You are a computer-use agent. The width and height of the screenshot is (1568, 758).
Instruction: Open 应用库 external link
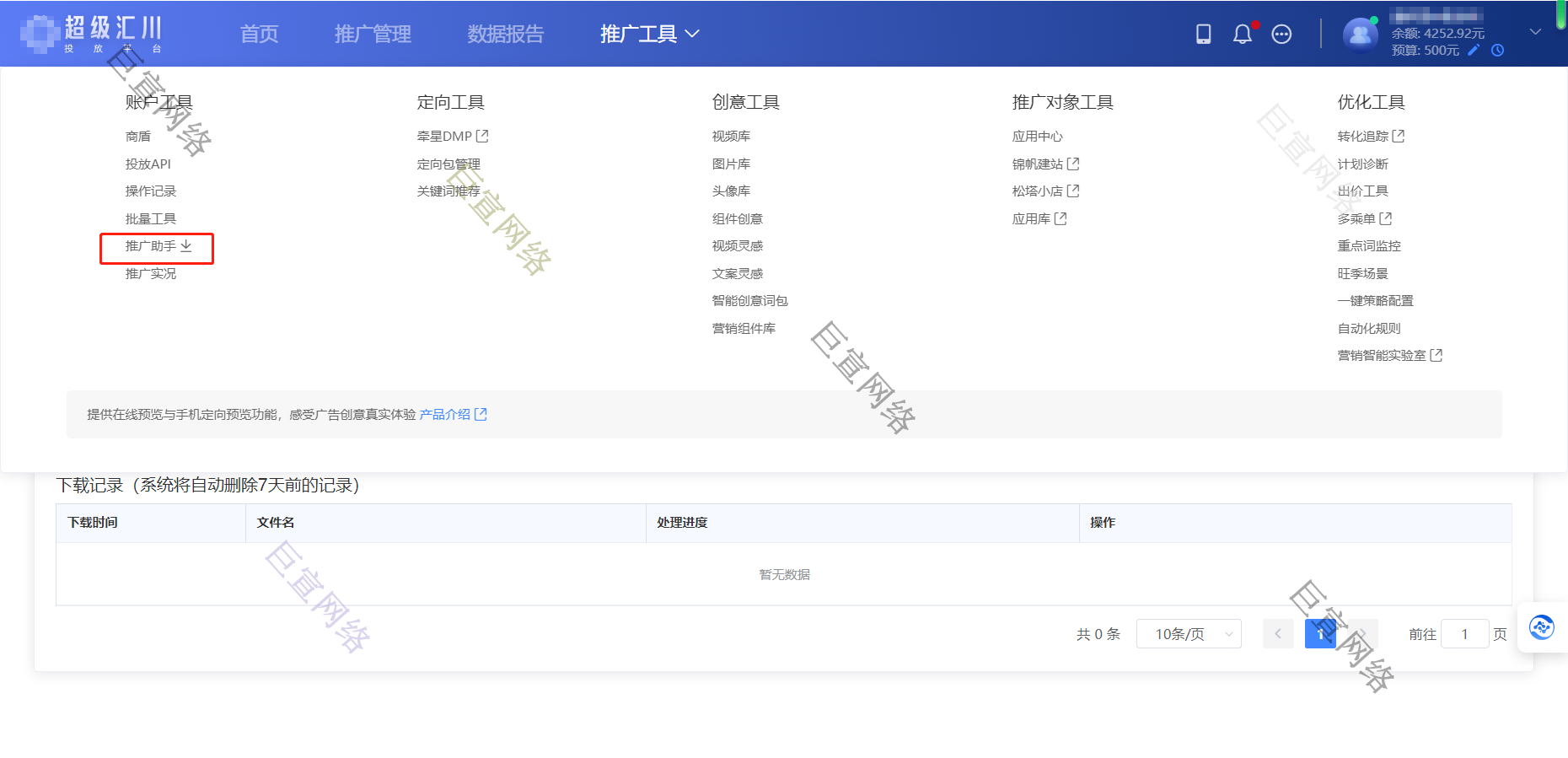pyautogui.click(x=1039, y=218)
